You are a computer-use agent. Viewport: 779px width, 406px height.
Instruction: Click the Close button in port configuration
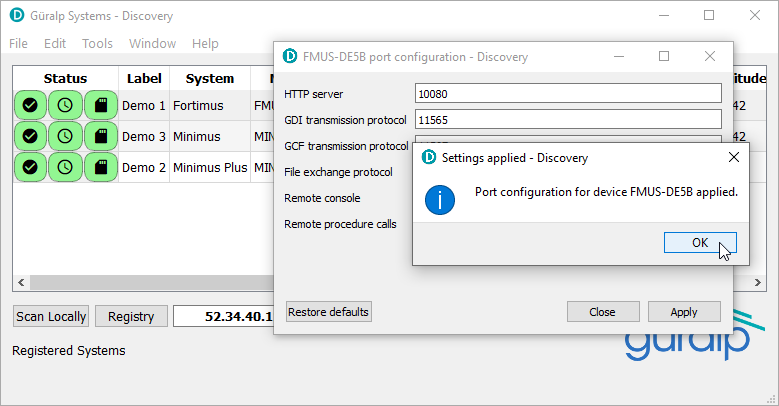coord(603,312)
